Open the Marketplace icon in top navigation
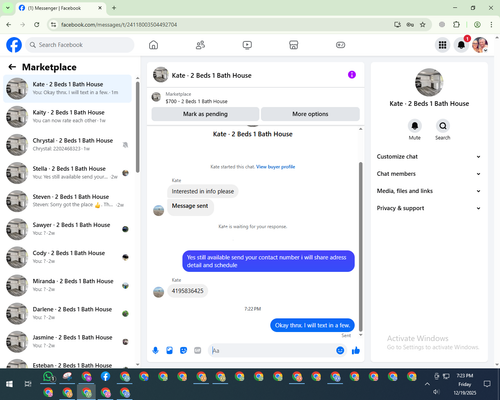Viewport: 500px width, 400px height. pyautogui.click(x=294, y=45)
